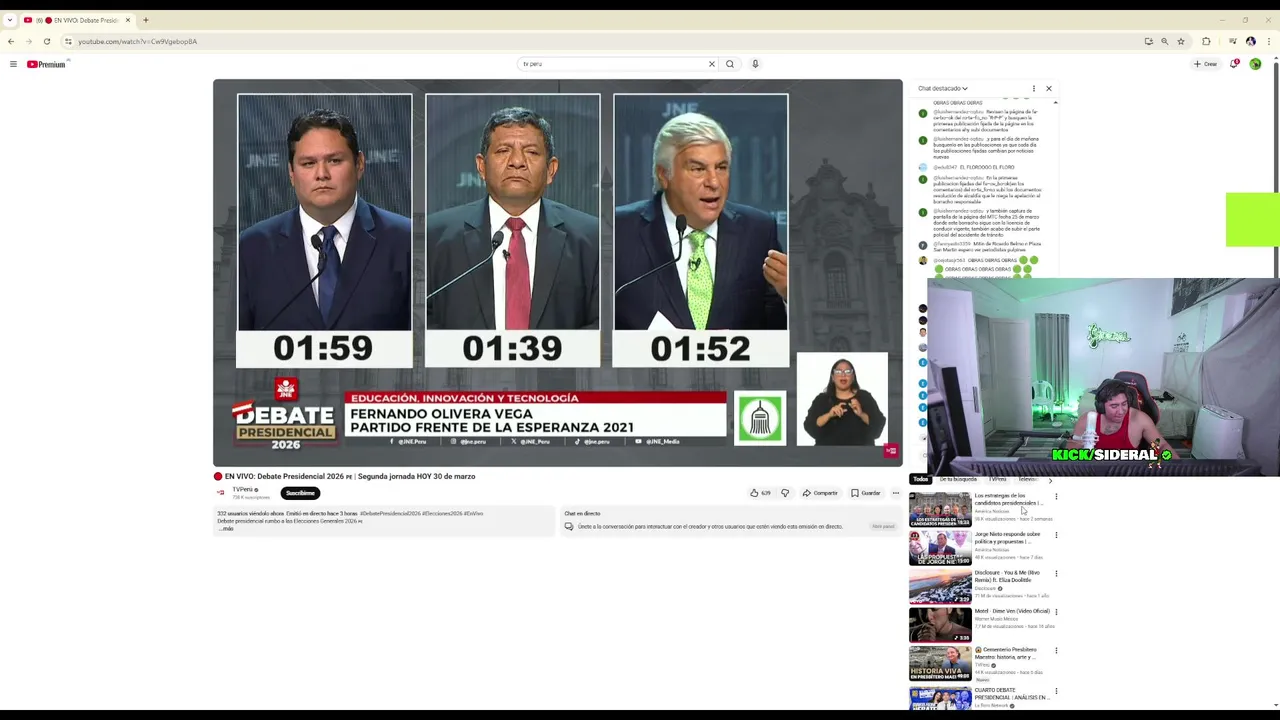1280x720 pixels.
Task: Open 'Motel - Dime Ven' video thumbnail
Action: click(x=940, y=625)
